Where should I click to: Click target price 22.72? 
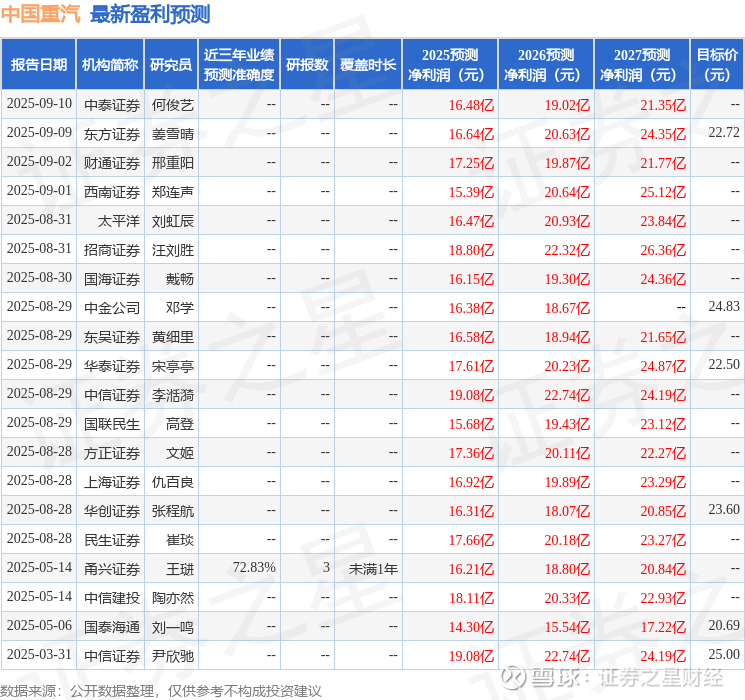[x=724, y=133]
